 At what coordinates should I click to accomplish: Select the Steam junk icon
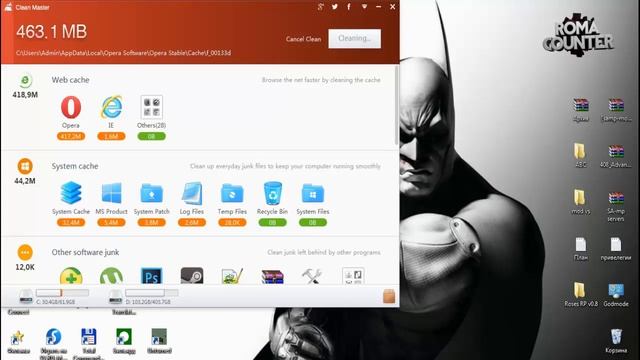[x=191, y=276]
